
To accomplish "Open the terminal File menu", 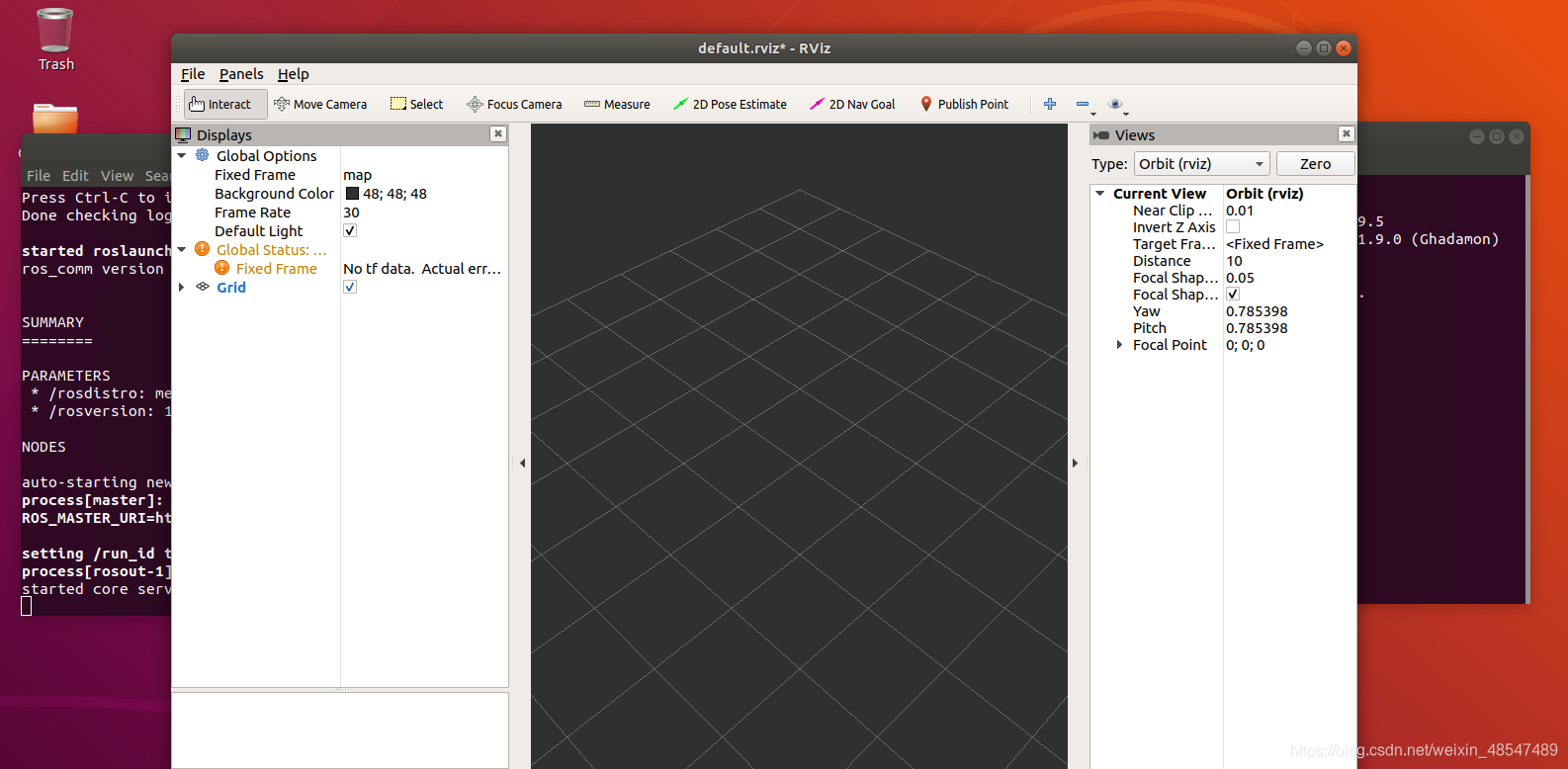I will (x=39, y=176).
